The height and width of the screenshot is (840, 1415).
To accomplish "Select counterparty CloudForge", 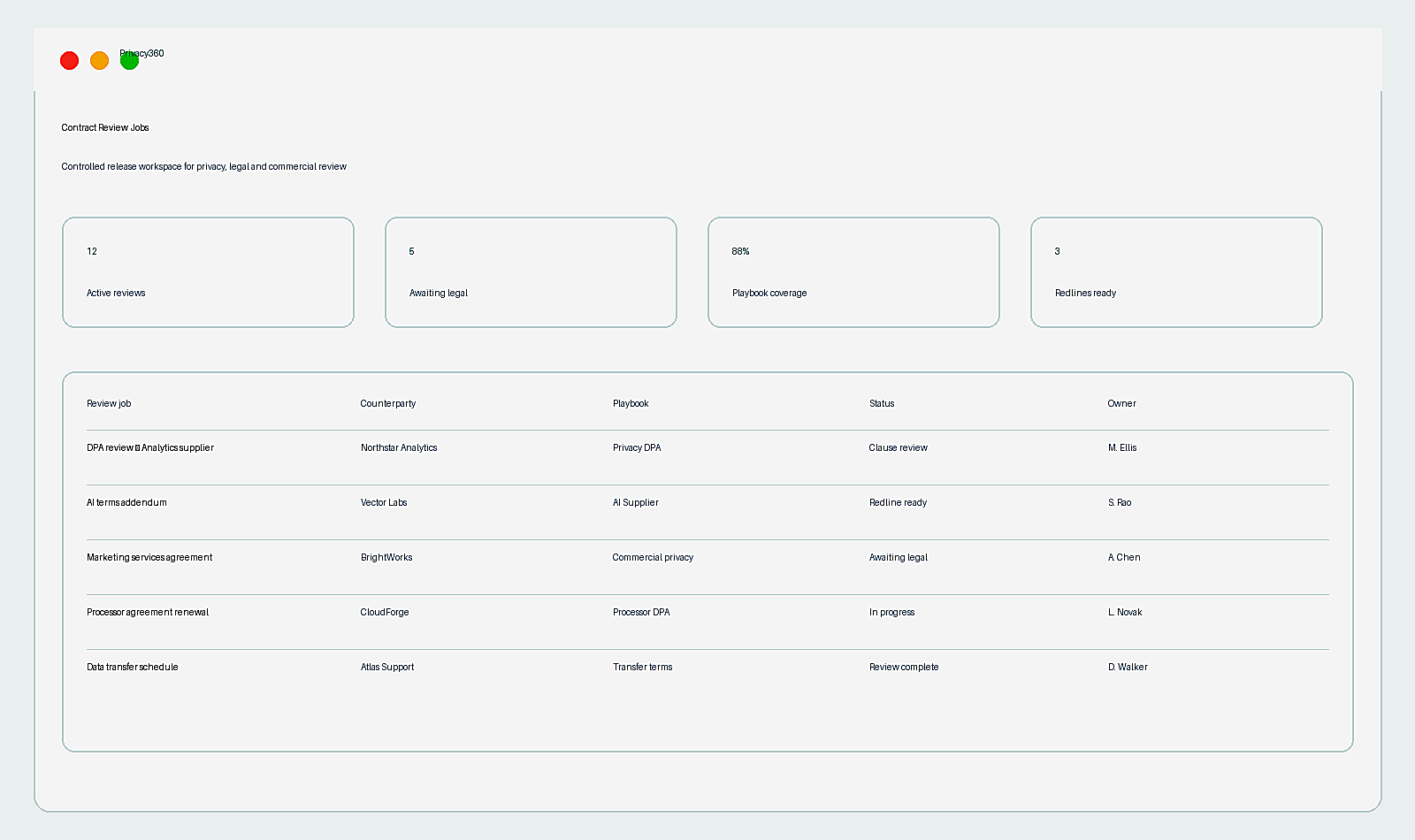I will tap(385, 612).
